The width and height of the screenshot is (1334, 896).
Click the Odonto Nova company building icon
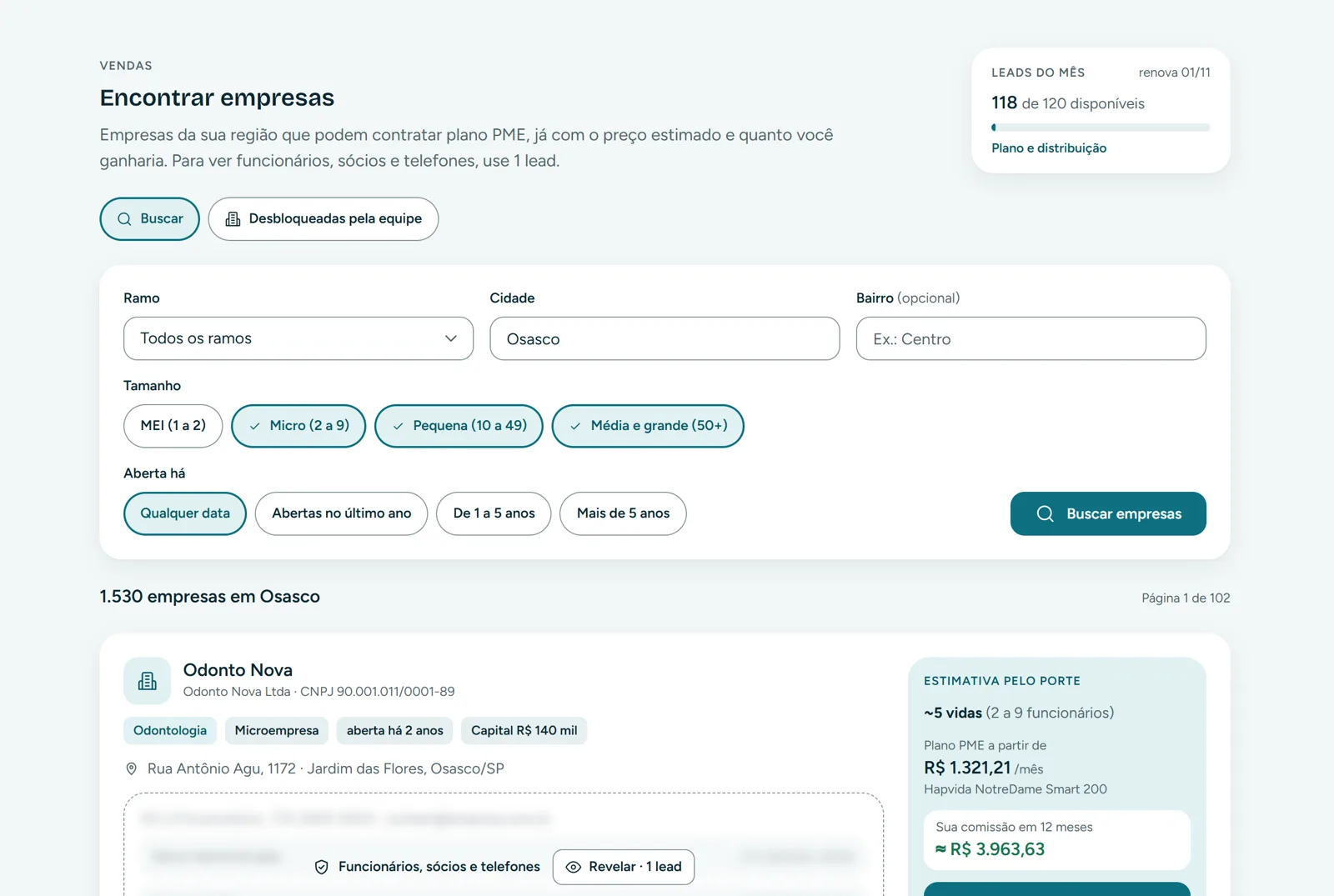click(x=148, y=681)
